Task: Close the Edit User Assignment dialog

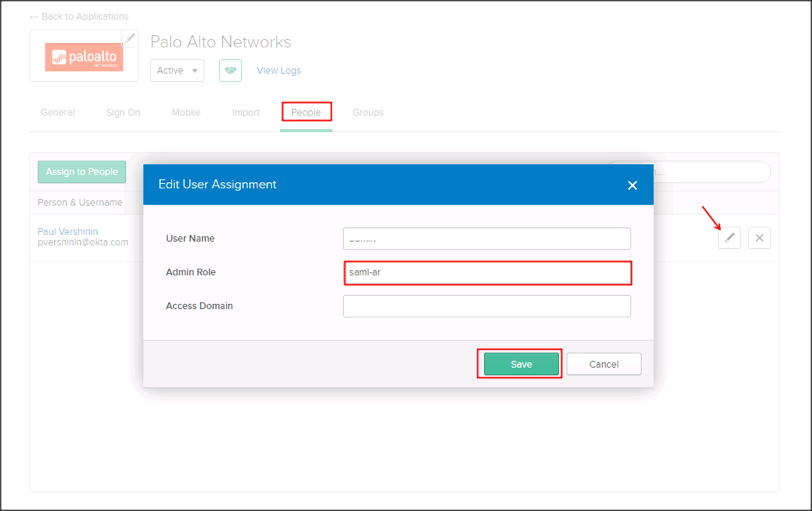Action: 632,185
